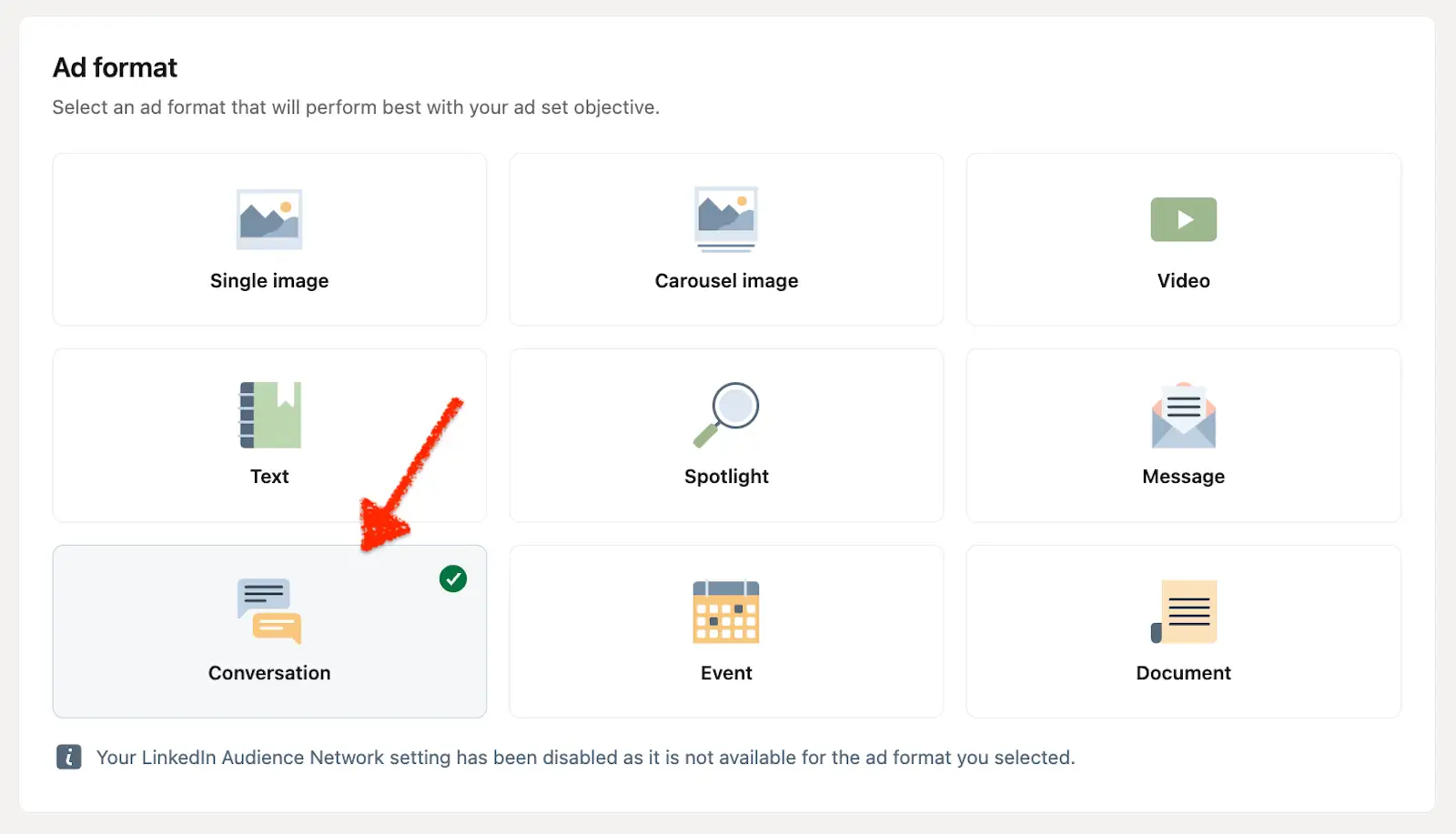1456x834 pixels.
Task: Click the Conversation chat bubbles icon
Action: pyautogui.click(x=269, y=611)
